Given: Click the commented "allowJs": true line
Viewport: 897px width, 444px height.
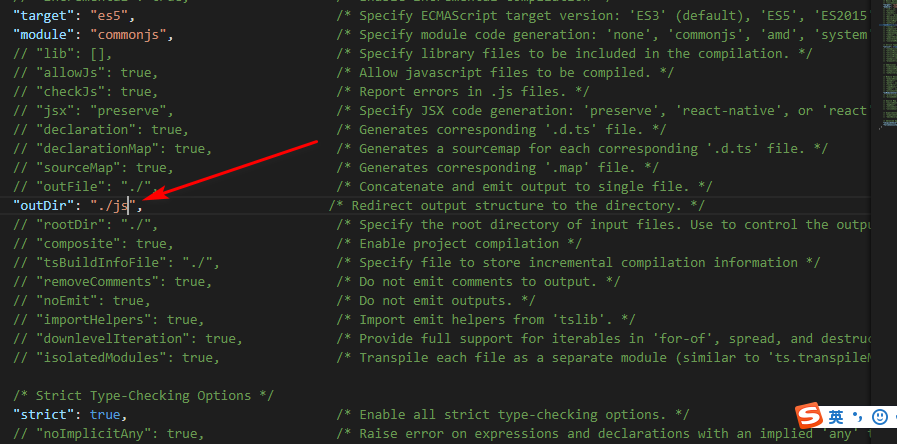Looking at the screenshot, I should click(86, 73).
